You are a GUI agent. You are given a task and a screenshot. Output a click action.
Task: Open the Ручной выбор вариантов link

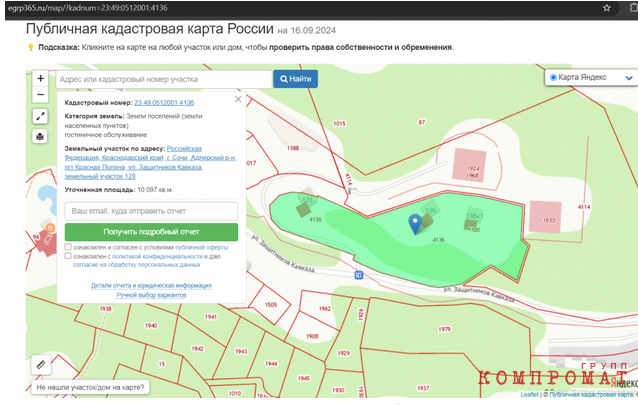(x=151, y=295)
